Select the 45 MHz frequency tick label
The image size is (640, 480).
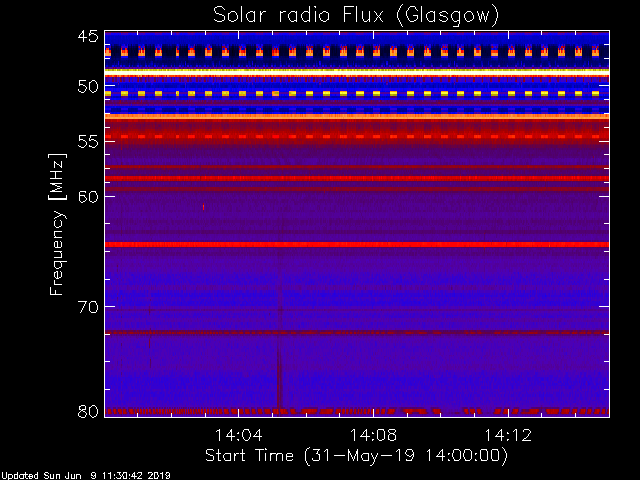89,38
